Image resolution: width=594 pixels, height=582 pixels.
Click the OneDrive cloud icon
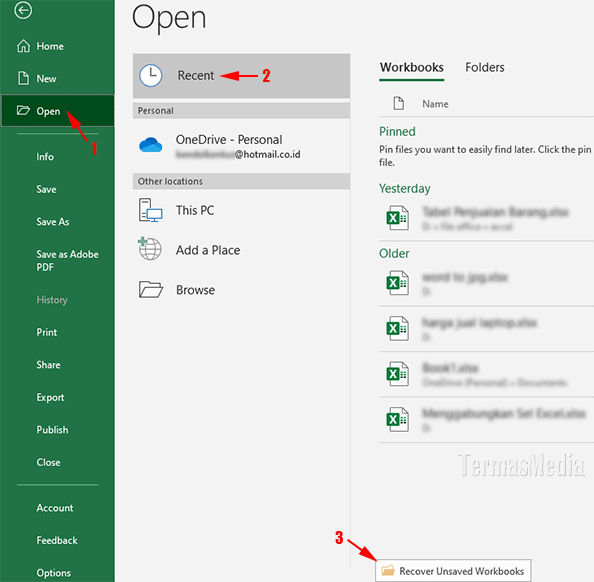(151, 145)
